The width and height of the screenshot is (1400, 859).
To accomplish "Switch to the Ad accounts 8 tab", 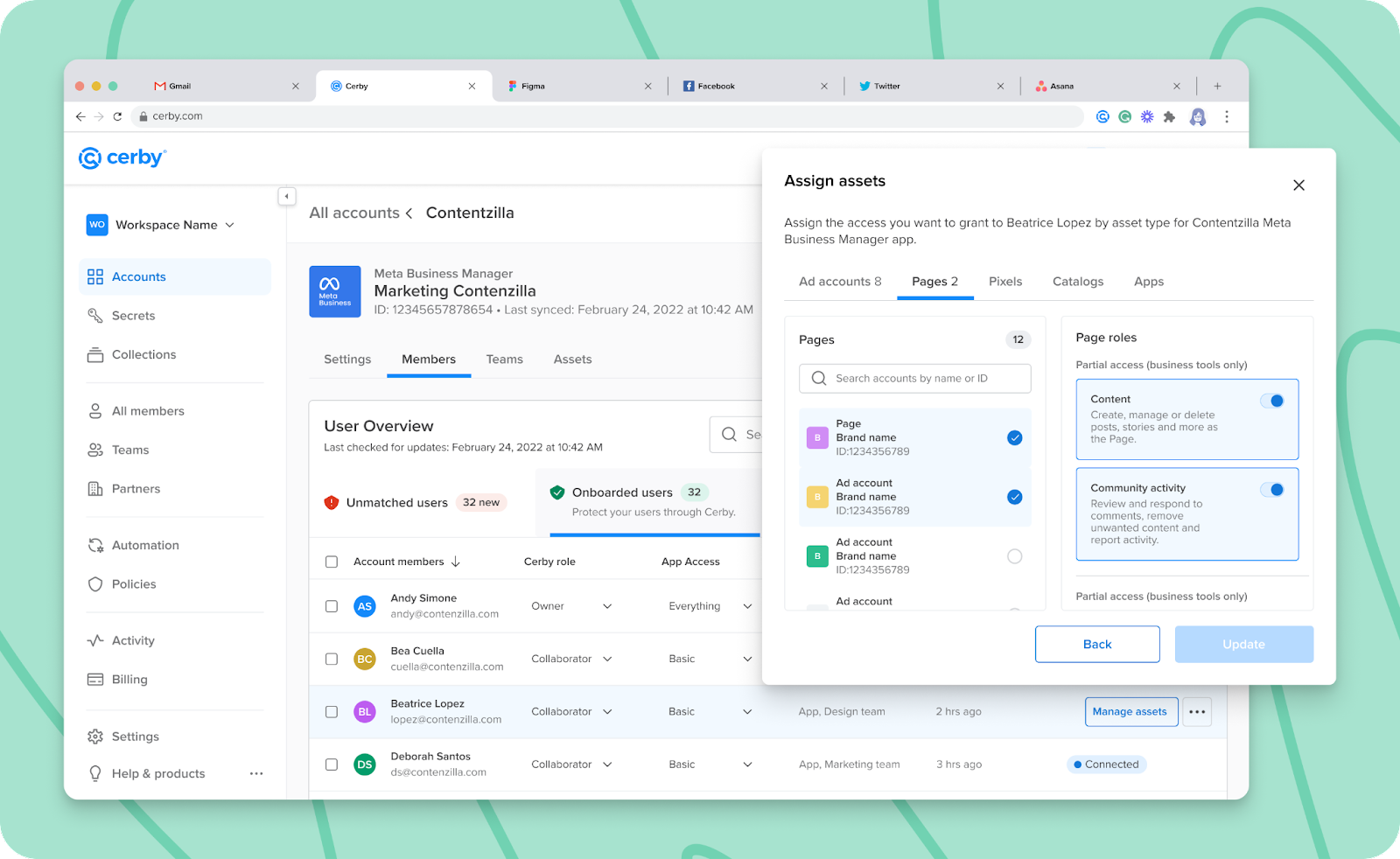I will click(840, 282).
